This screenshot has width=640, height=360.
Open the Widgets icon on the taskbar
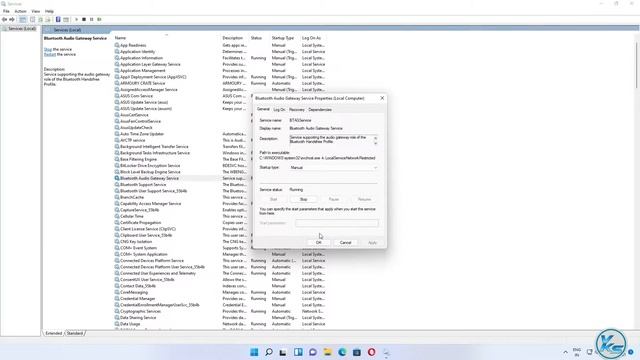coord(298,352)
